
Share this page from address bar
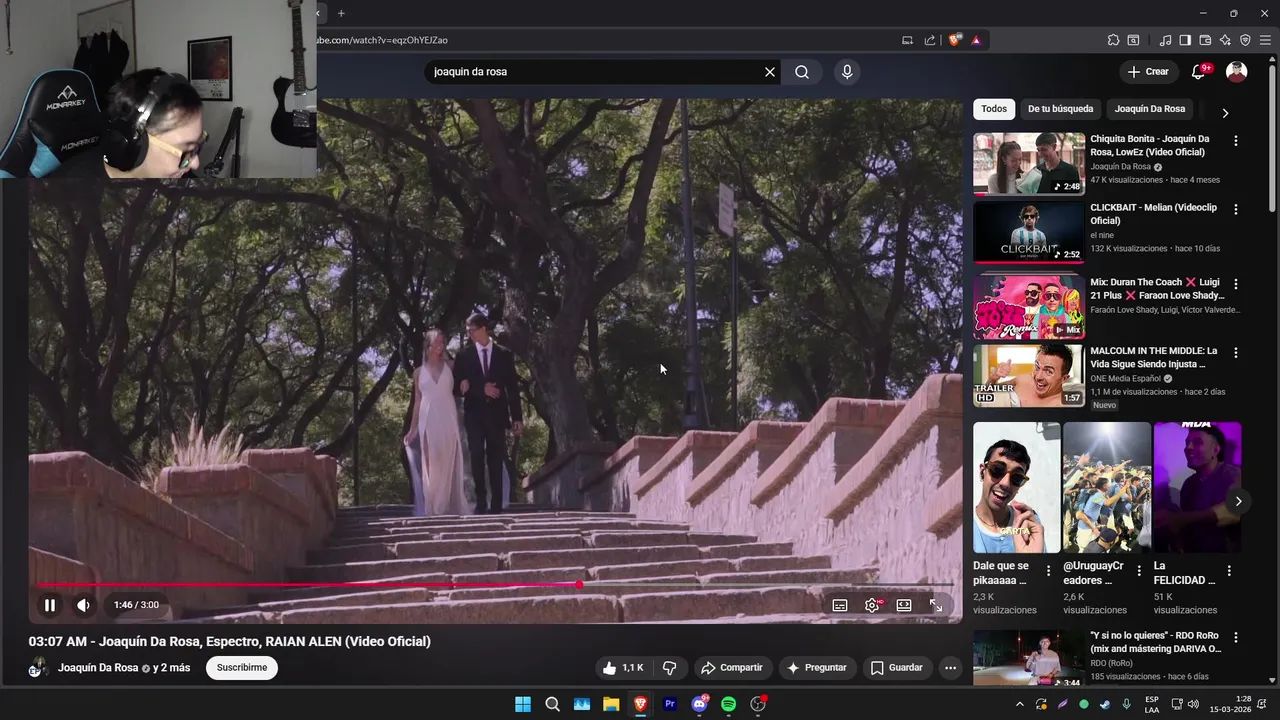click(930, 40)
